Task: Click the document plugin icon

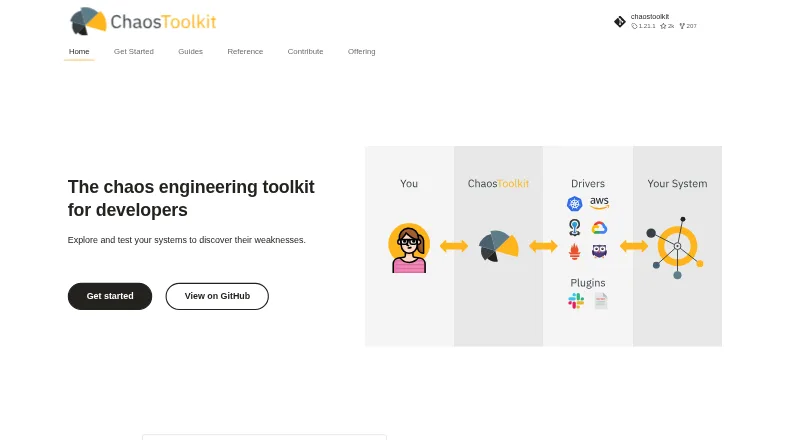Action: [601, 301]
